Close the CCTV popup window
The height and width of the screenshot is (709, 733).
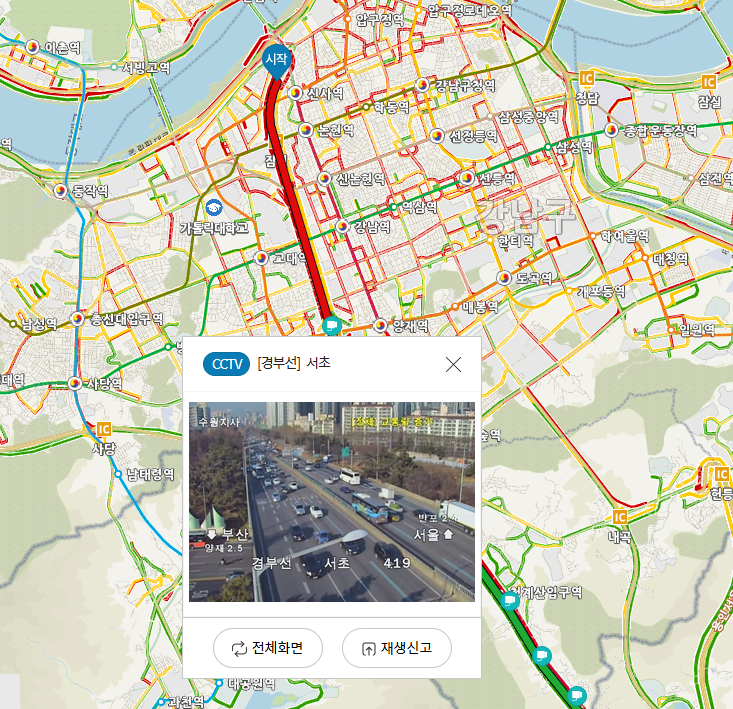click(x=453, y=365)
